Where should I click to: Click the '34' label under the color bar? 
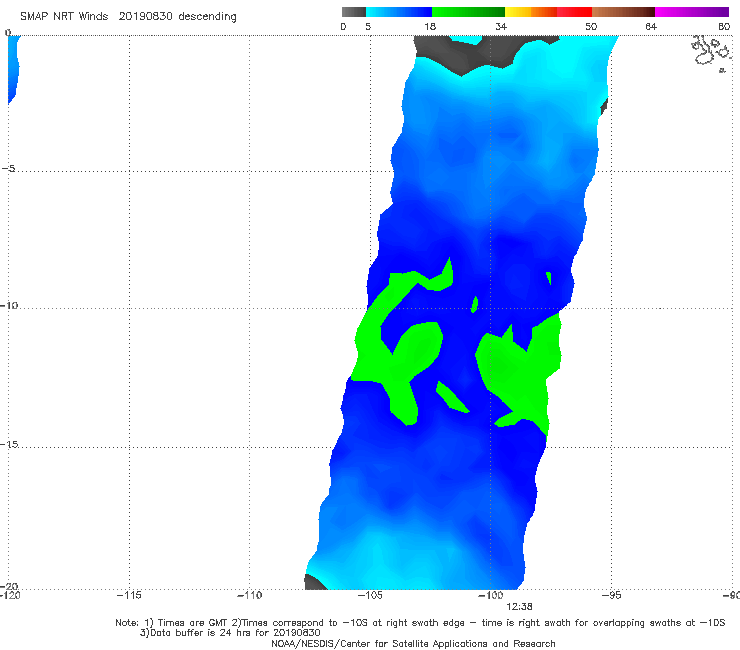pos(501,26)
